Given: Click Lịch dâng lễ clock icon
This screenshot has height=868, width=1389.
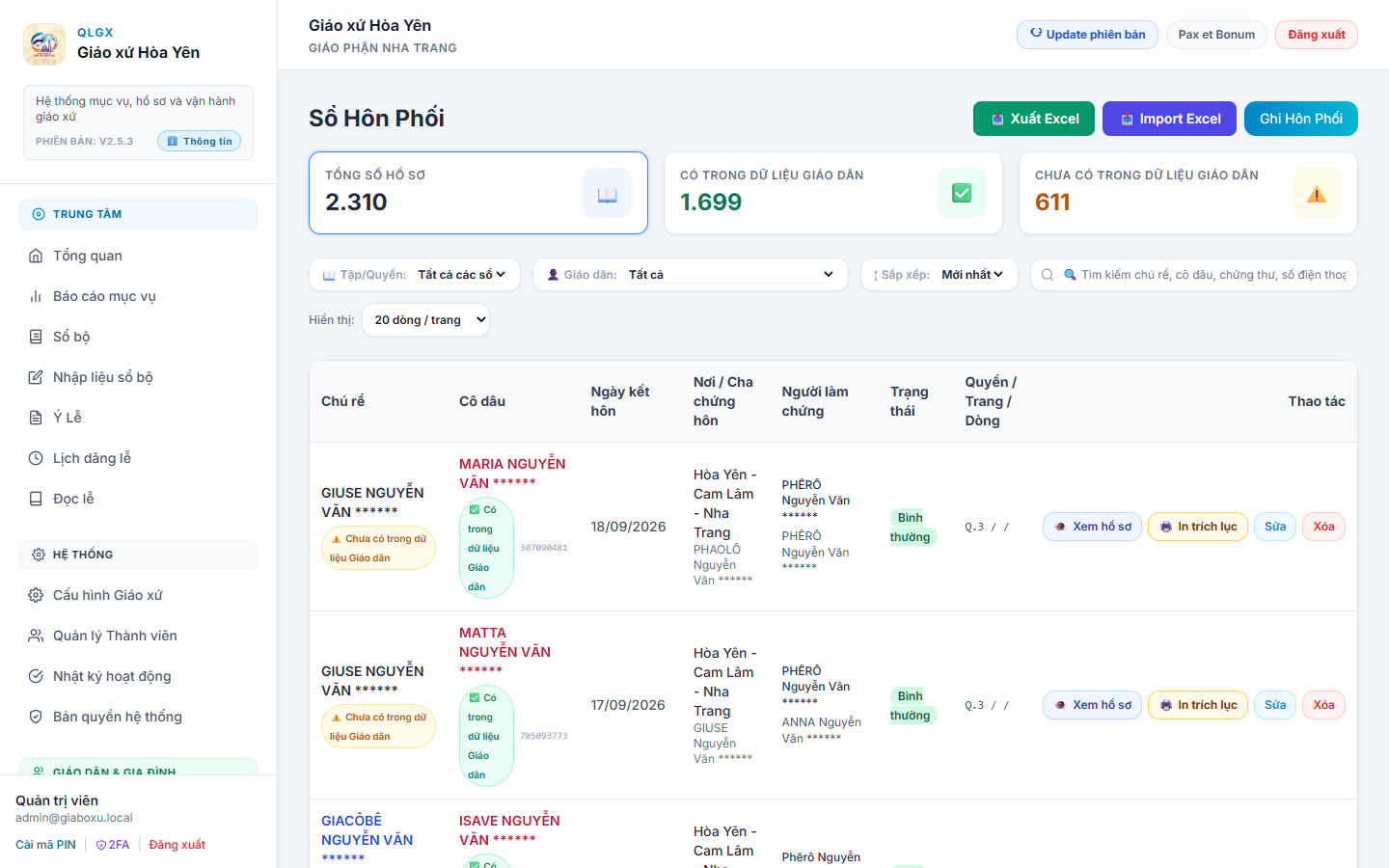Looking at the screenshot, I should pos(36,458).
